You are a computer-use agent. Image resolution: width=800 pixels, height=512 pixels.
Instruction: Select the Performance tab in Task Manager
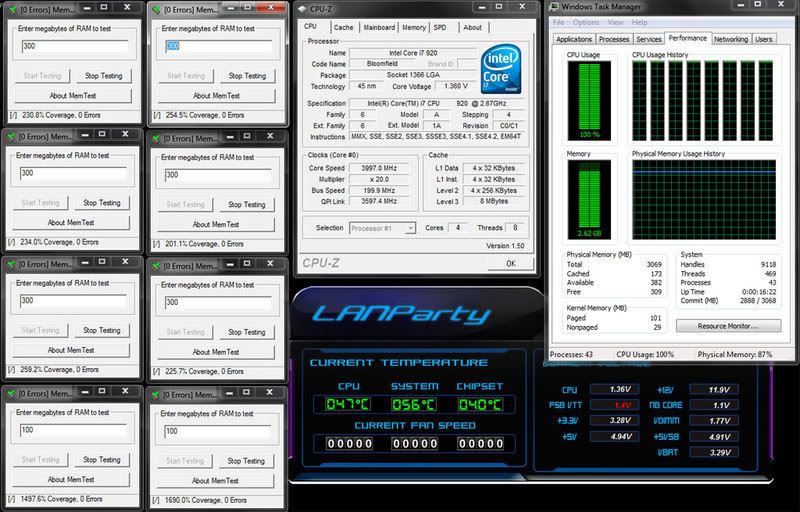tap(688, 38)
